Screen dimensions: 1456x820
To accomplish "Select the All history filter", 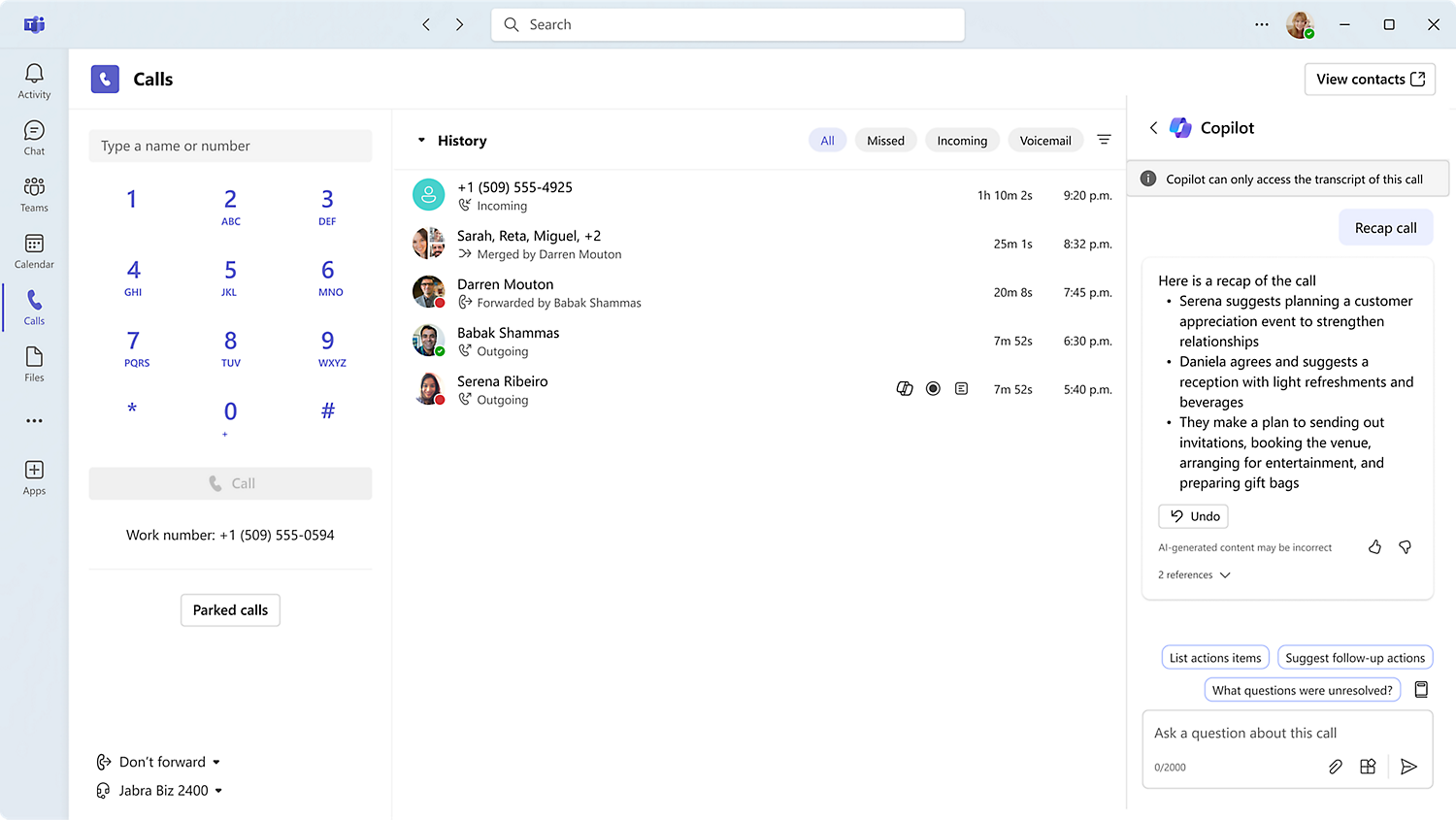I will coord(827,140).
